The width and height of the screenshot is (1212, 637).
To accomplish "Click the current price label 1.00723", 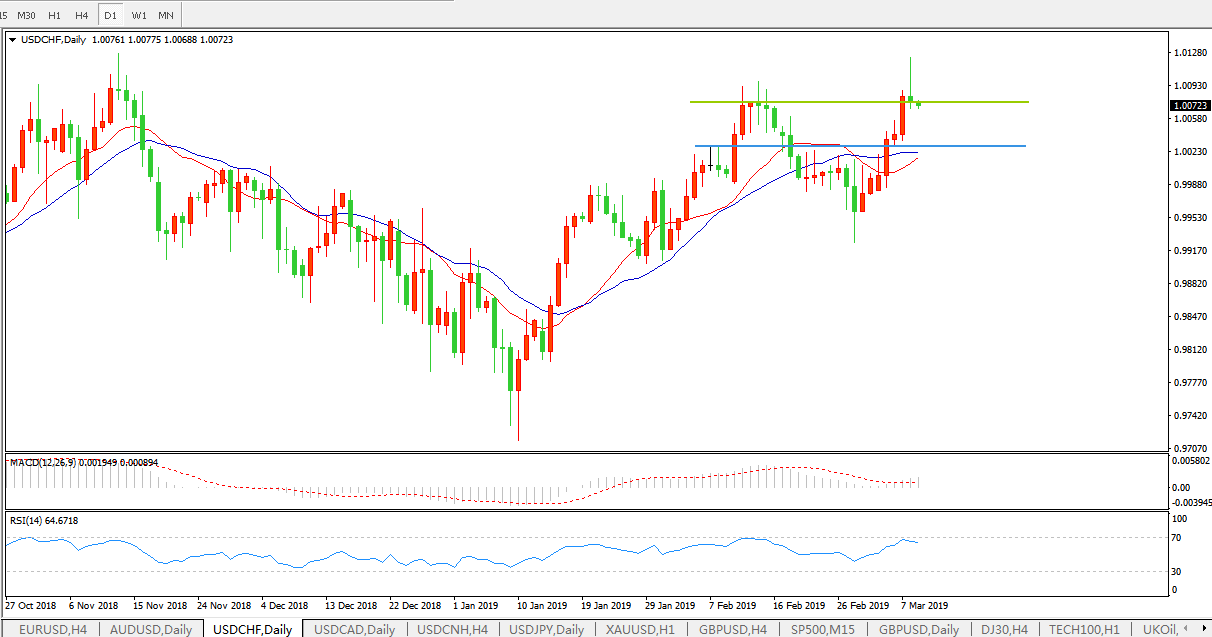I will point(1190,105).
